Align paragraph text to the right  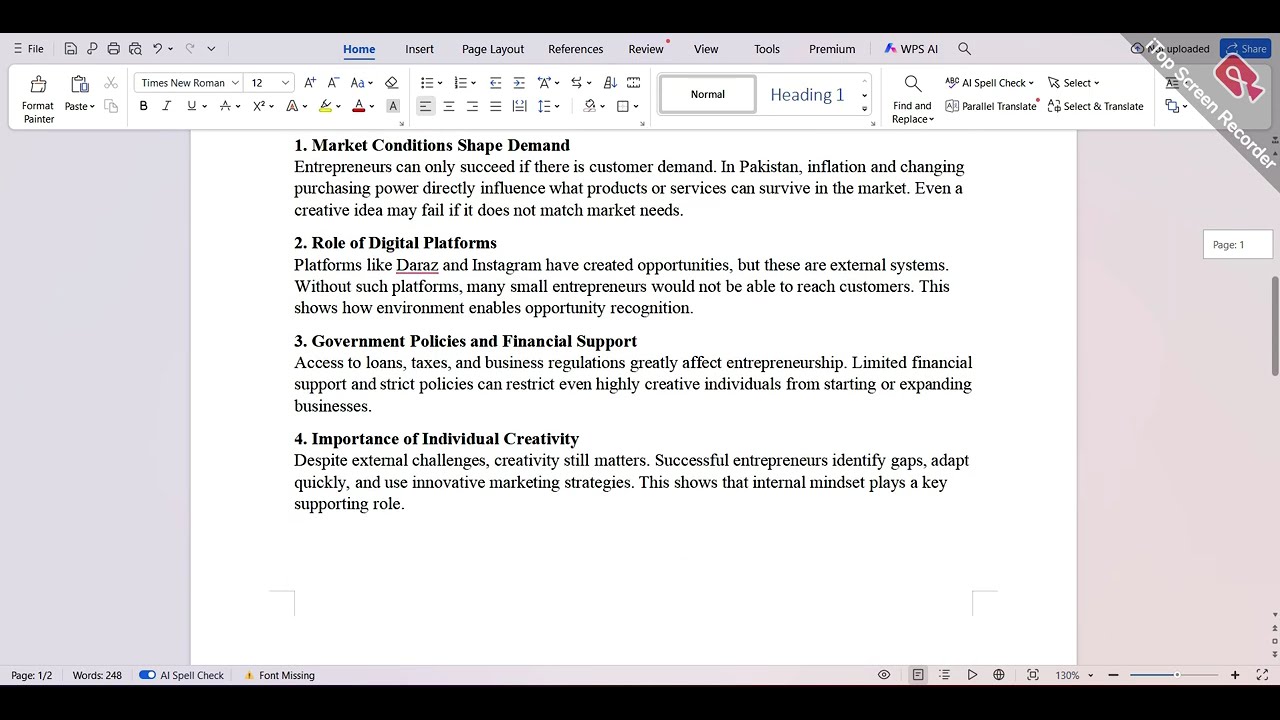click(472, 106)
